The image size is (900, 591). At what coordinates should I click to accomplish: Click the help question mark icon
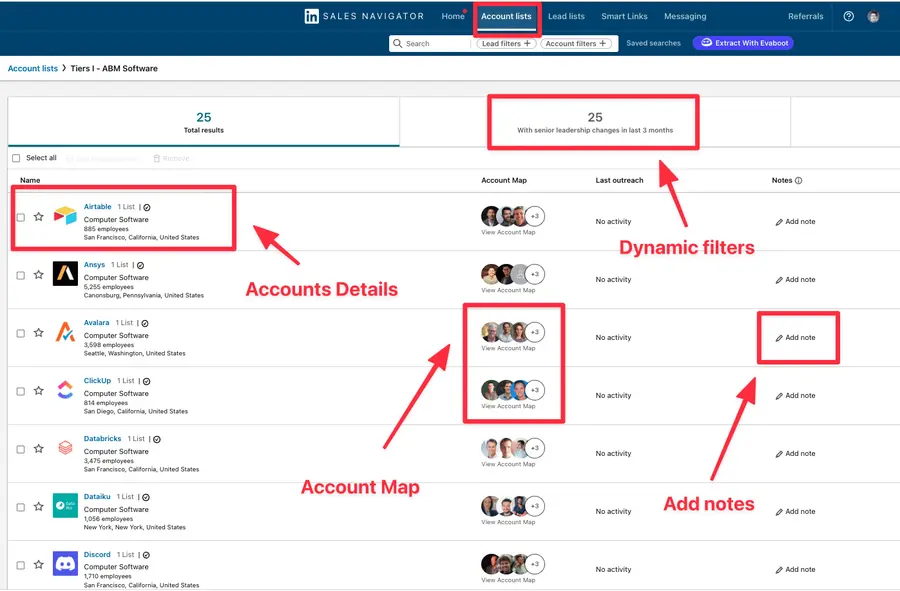[x=849, y=16]
